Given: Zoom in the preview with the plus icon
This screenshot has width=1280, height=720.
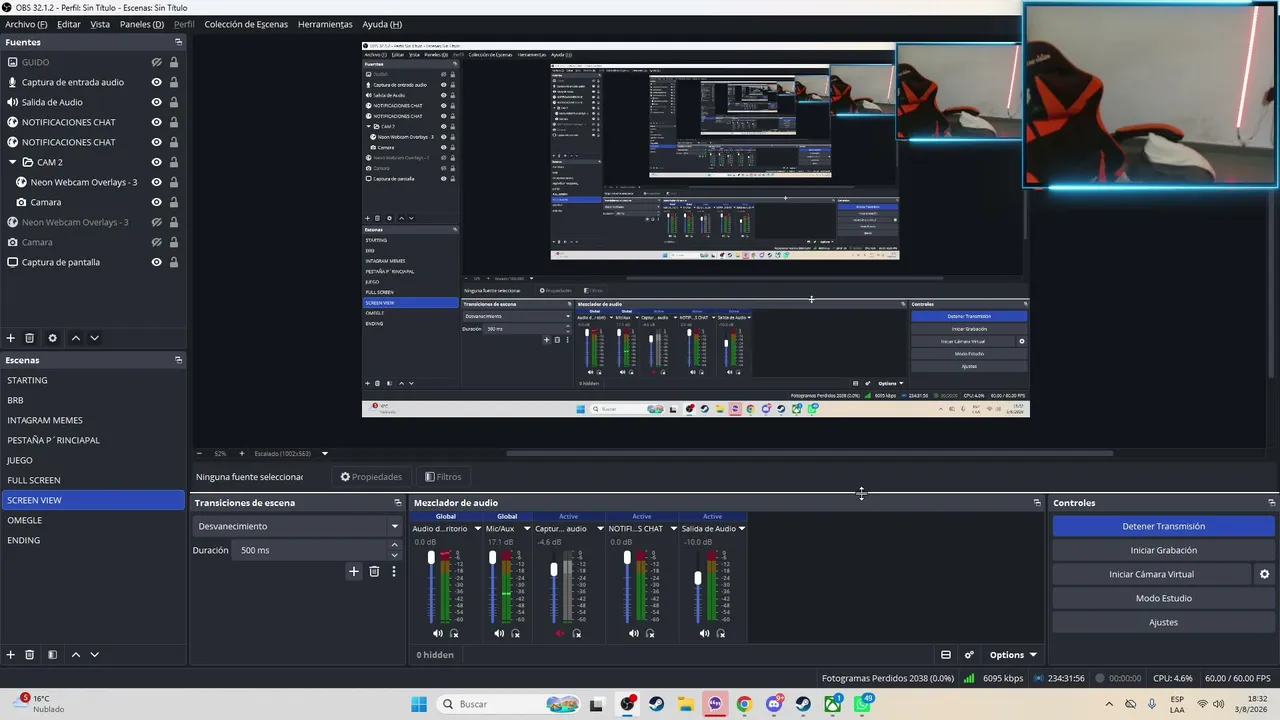Looking at the screenshot, I should pos(241,453).
